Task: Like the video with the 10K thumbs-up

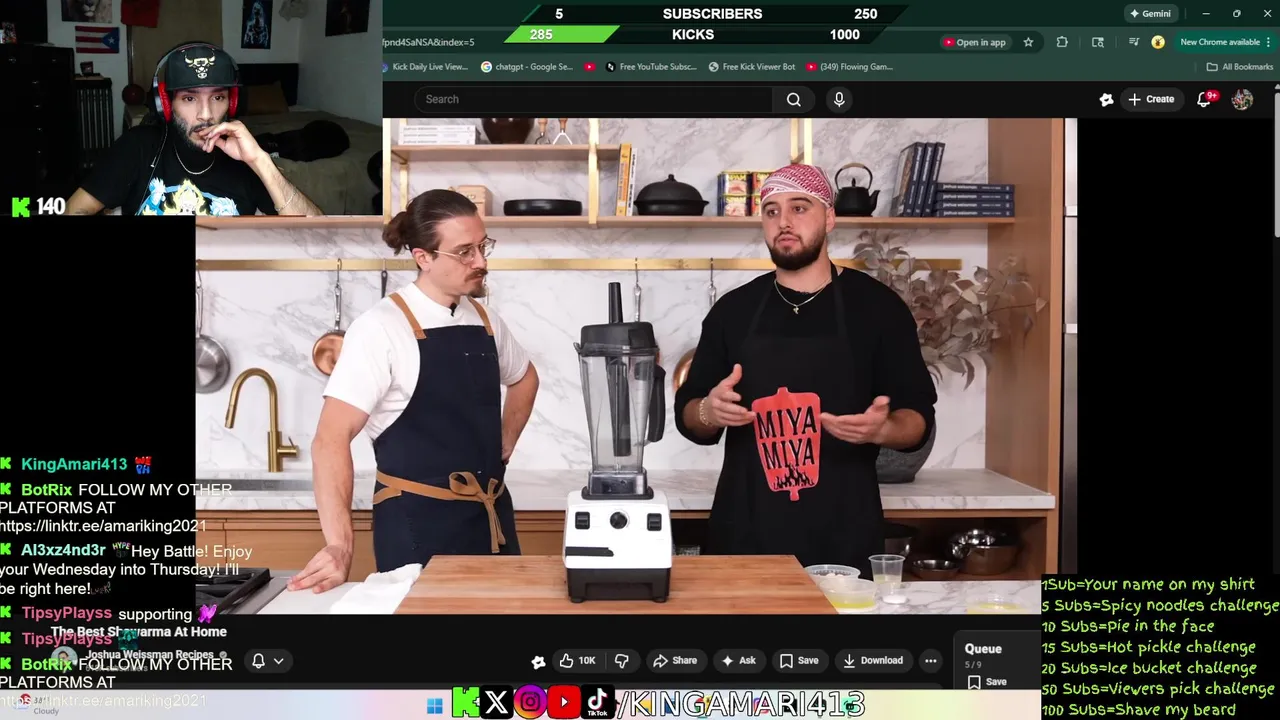Action: [x=577, y=661]
